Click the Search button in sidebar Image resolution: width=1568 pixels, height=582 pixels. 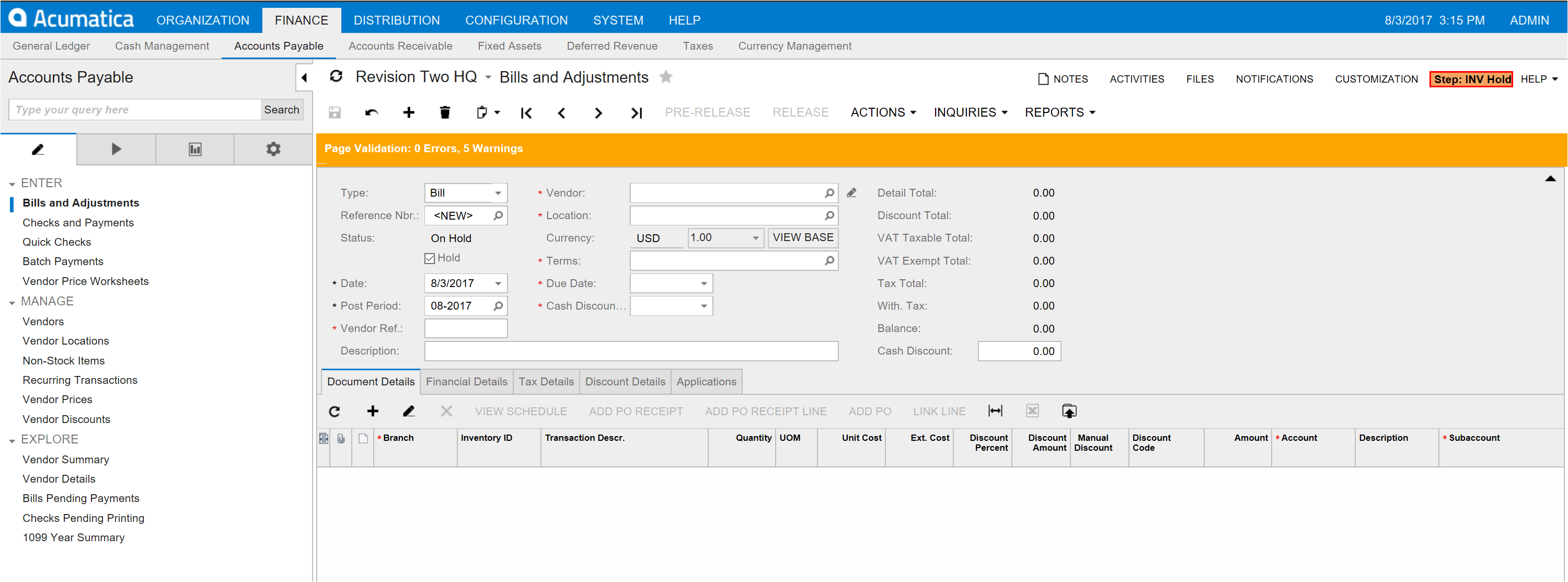point(282,110)
